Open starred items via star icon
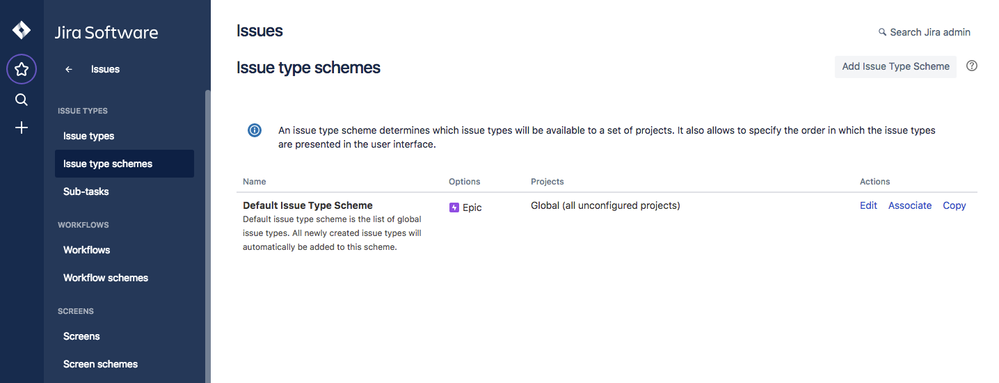The height and width of the screenshot is (383, 999). coord(22,69)
